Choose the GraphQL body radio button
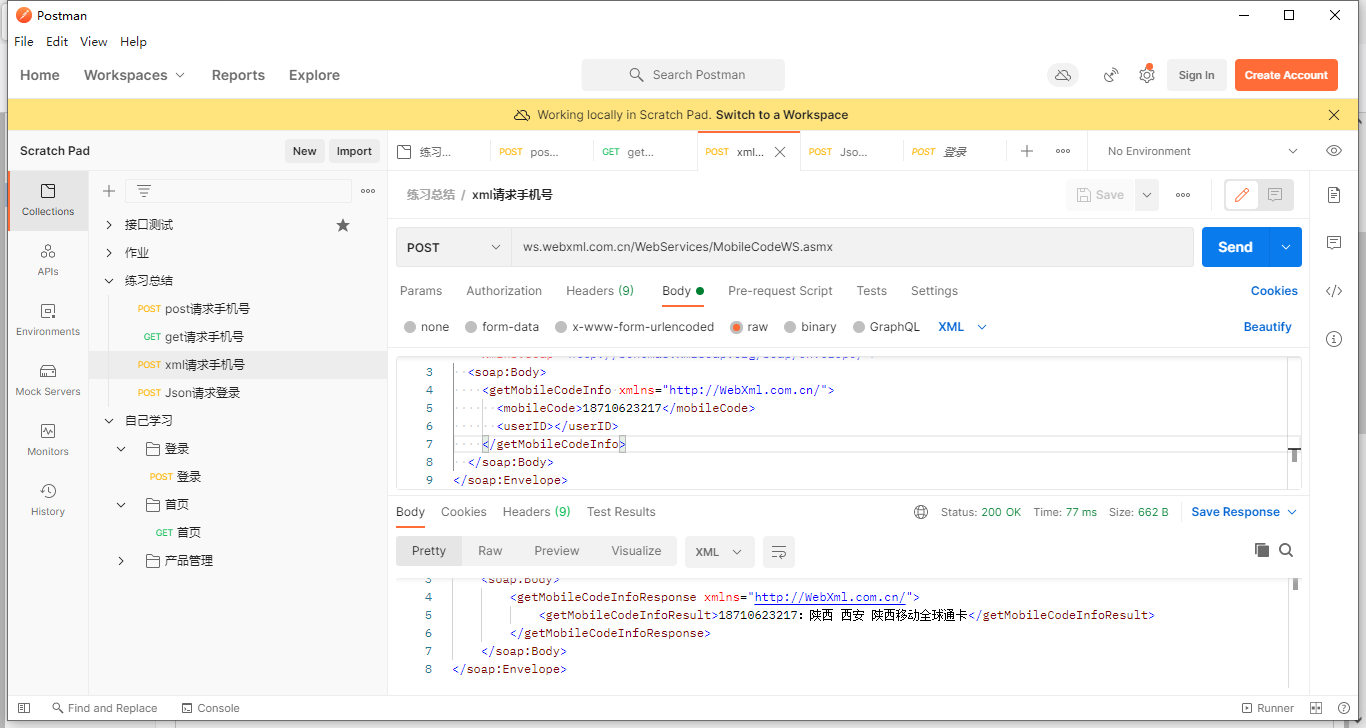The height and width of the screenshot is (728, 1366). (x=859, y=327)
